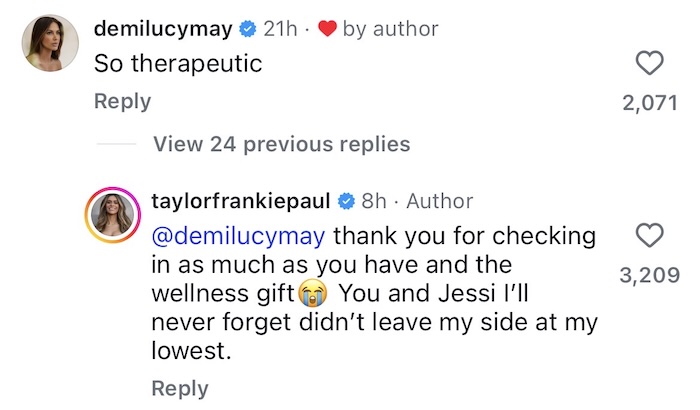Like demilucymay's "So therapeutic" comment
Image resolution: width=700 pixels, height=410 pixels.
(650, 65)
